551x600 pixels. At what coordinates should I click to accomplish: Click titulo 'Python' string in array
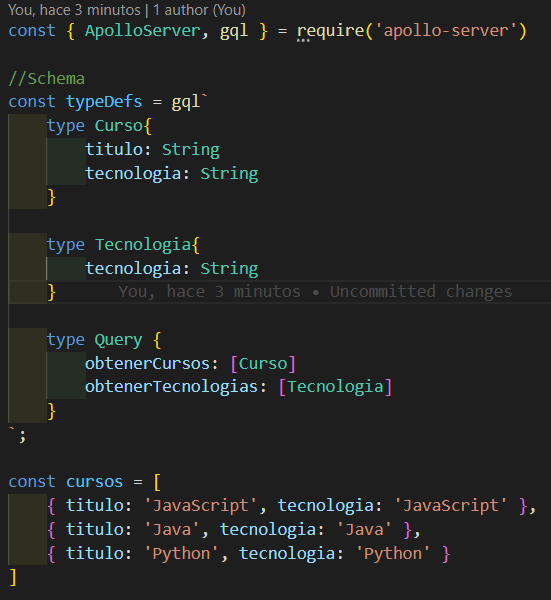point(181,553)
